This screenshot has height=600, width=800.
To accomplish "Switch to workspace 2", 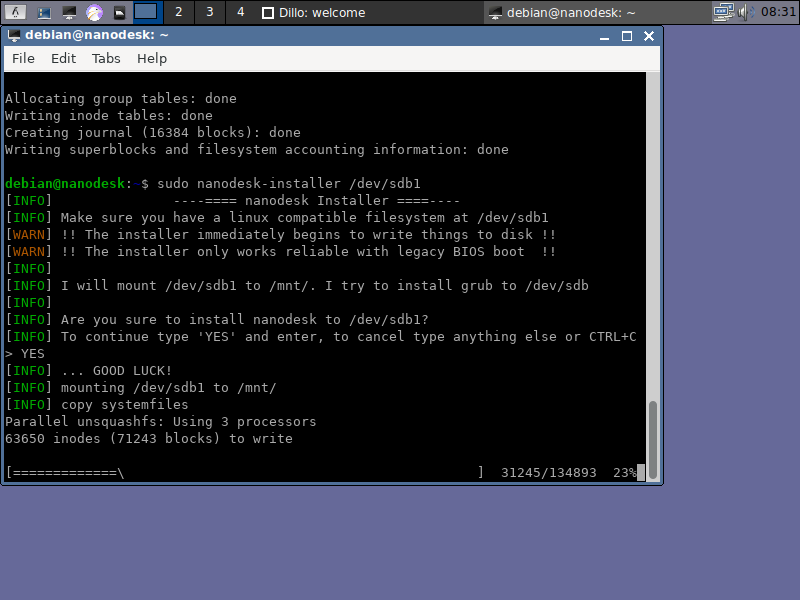I will coord(178,12).
